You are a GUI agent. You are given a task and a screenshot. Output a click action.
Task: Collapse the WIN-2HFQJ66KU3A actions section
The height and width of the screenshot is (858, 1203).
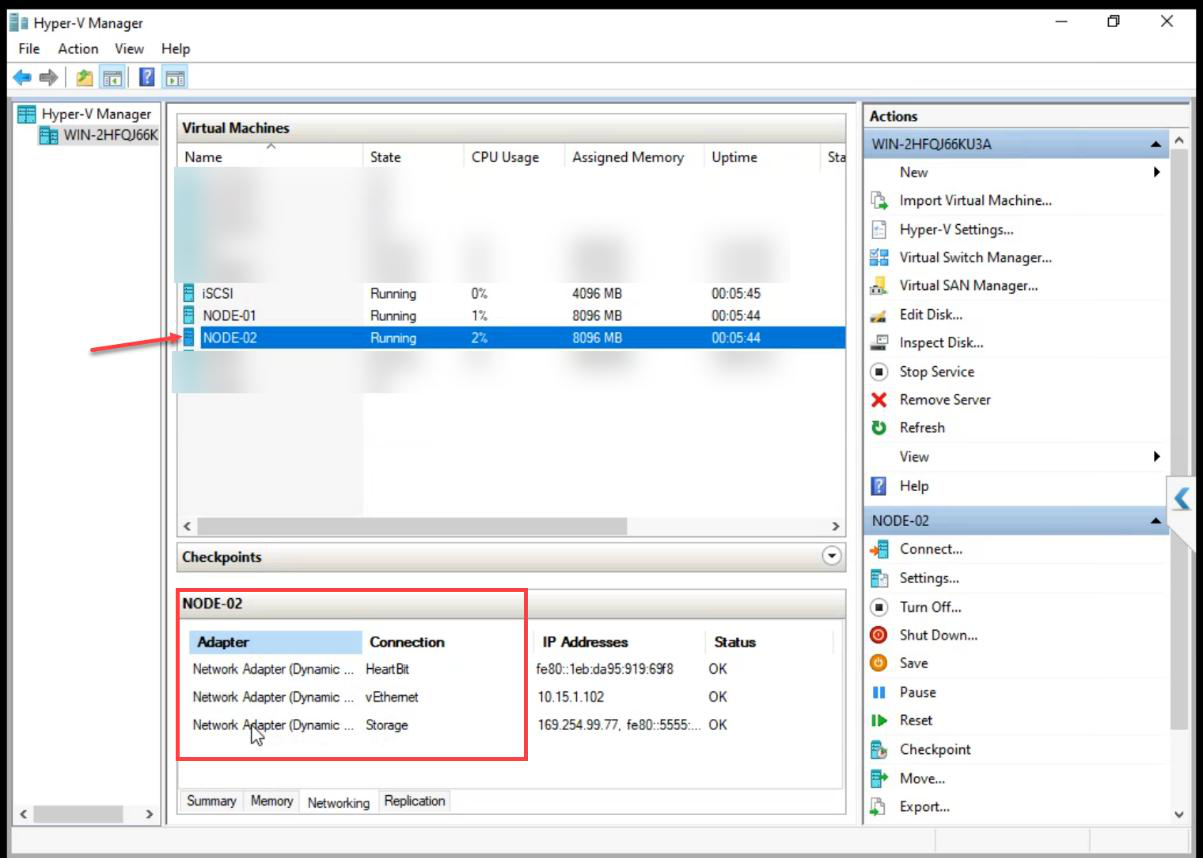tap(1155, 144)
